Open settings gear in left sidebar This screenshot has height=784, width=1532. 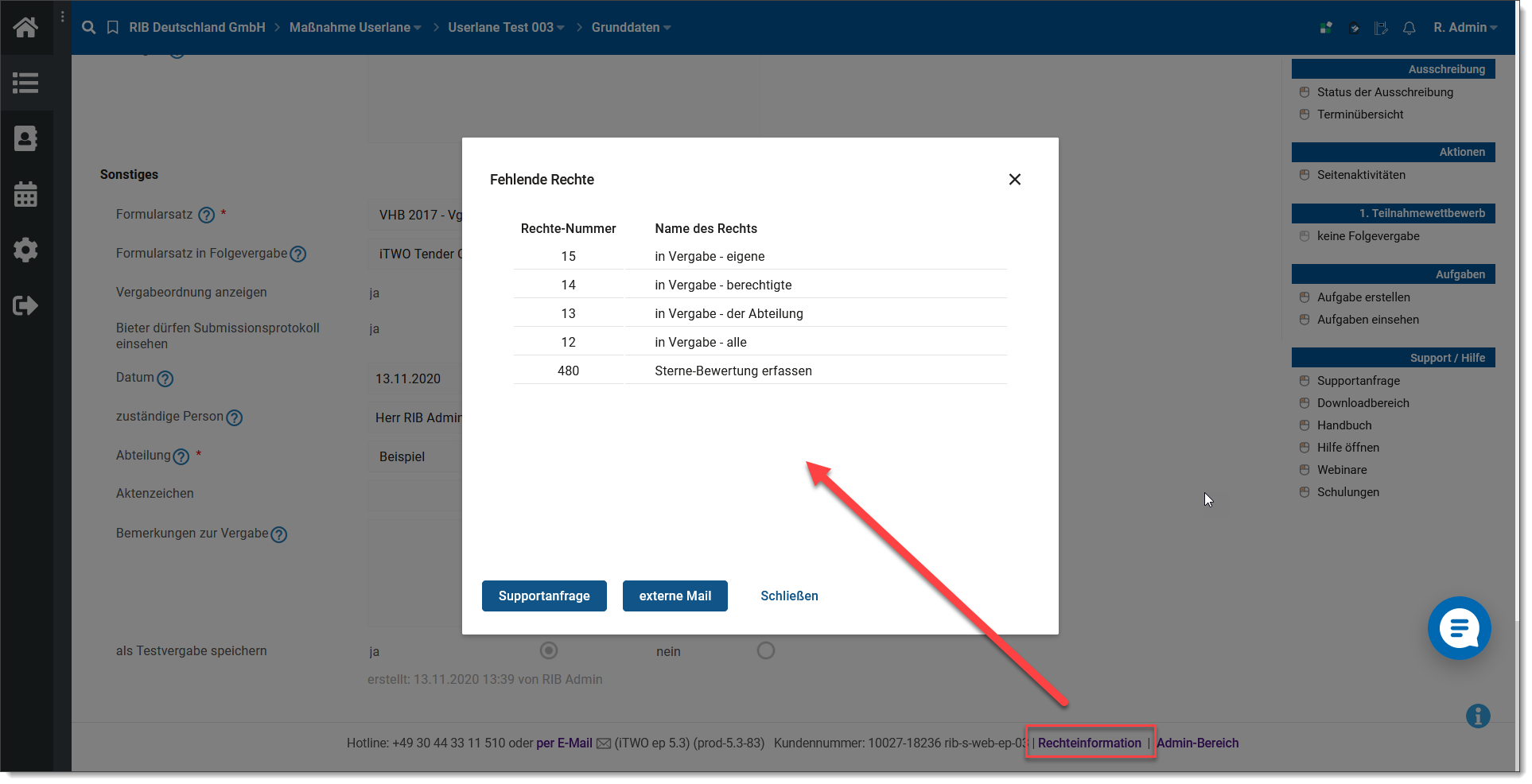pos(25,250)
